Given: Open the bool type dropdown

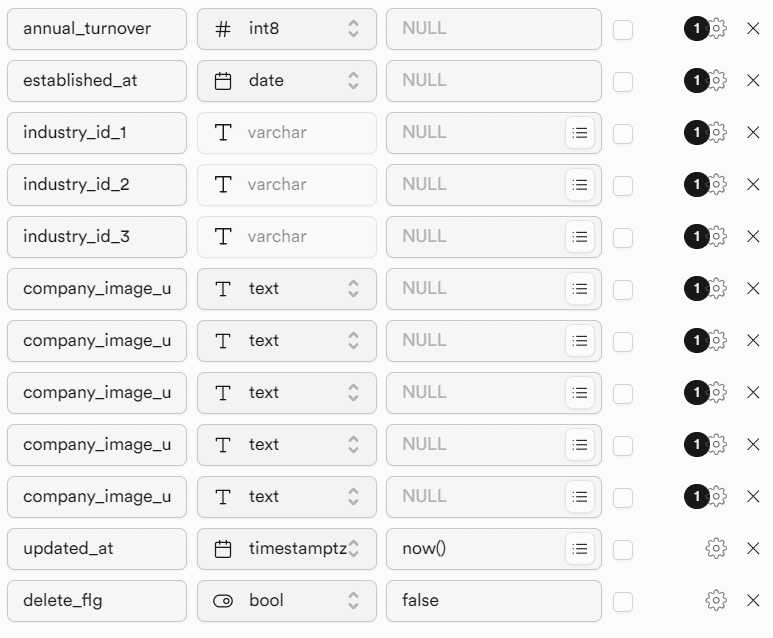Looking at the screenshot, I should pyautogui.click(x=287, y=600).
